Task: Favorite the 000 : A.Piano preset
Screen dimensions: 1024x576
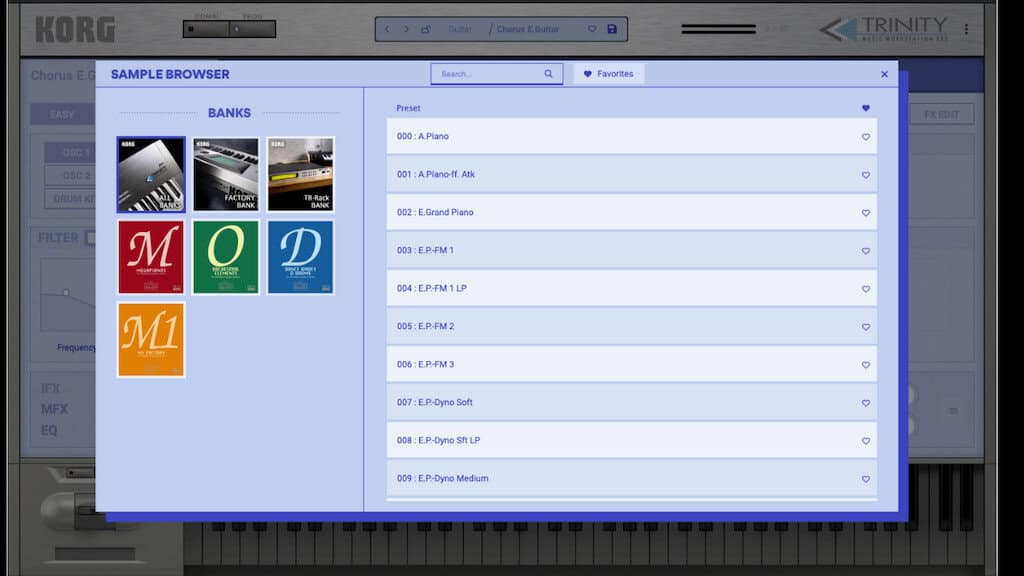Action: 866,137
